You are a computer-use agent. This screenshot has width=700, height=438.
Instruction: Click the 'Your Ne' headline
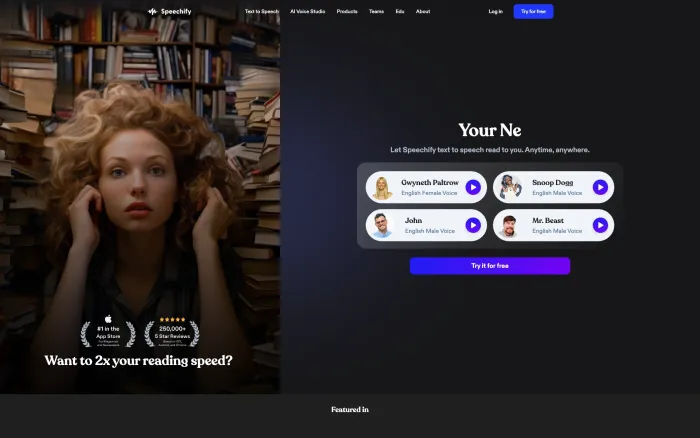[x=490, y=130]
